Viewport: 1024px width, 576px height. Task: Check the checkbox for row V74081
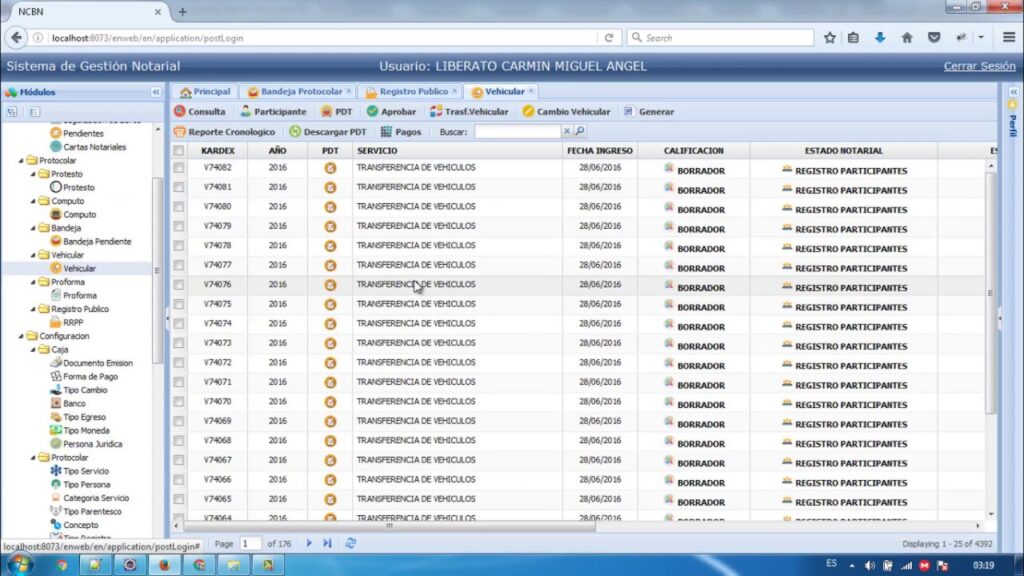179,187
